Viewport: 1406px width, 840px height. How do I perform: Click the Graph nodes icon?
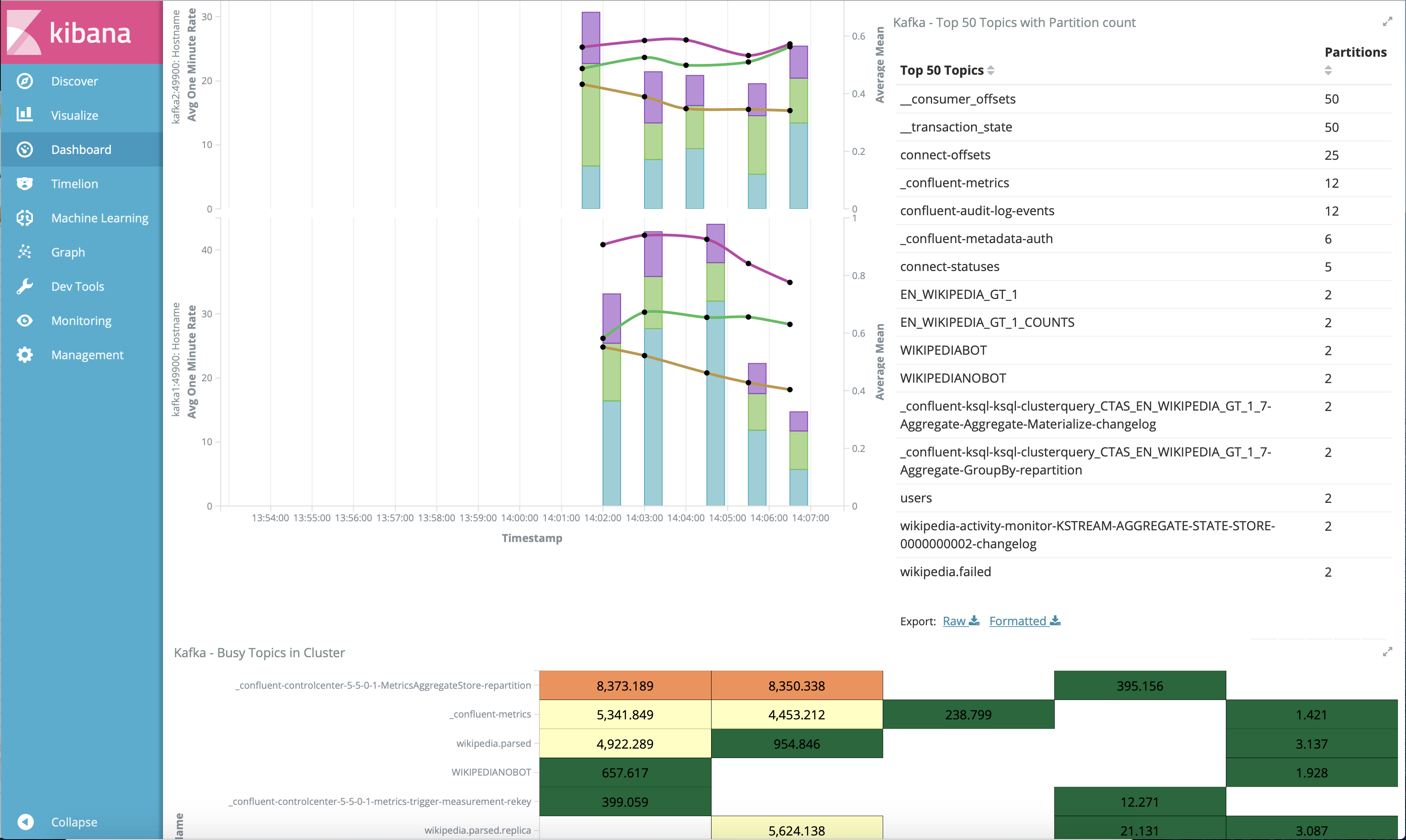pyautogui.click(x=24, y=252)
